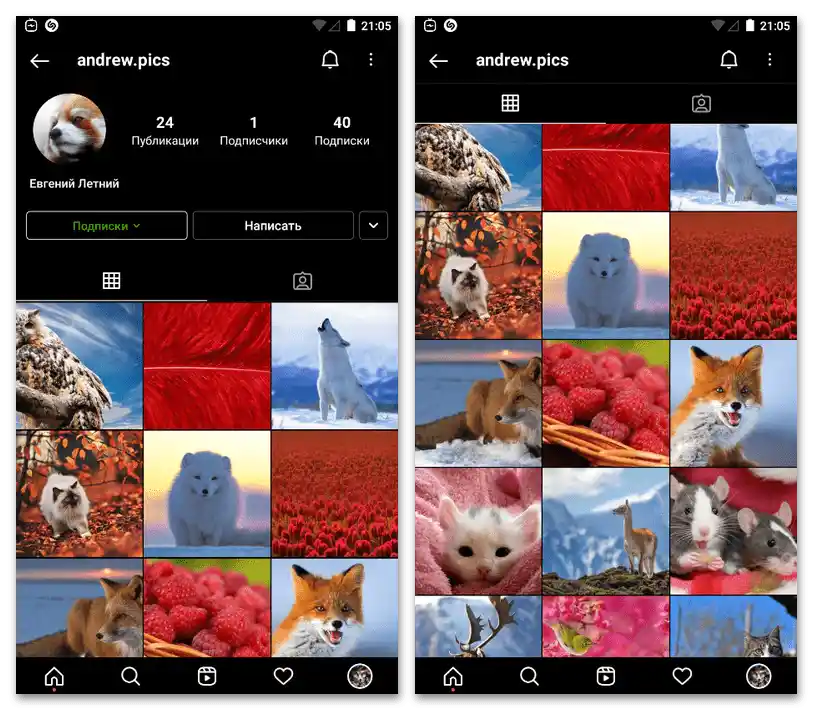This screenshot has width=813, height=710.
Task: Tap back arrow in right phone screen
Action: click(x=438, y=61)
